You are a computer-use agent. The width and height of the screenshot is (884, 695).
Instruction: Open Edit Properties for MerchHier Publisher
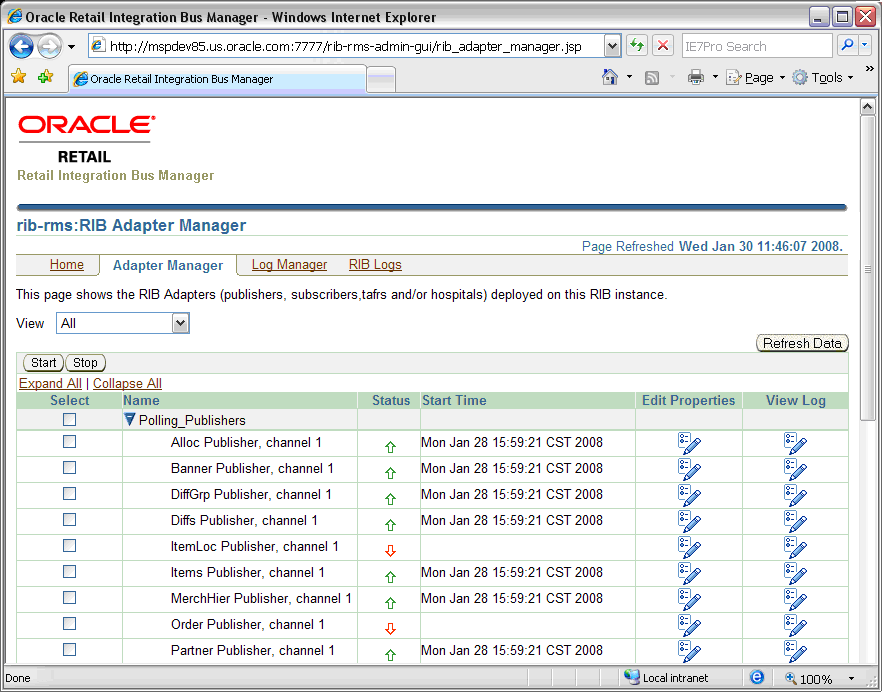coord(689,599)
